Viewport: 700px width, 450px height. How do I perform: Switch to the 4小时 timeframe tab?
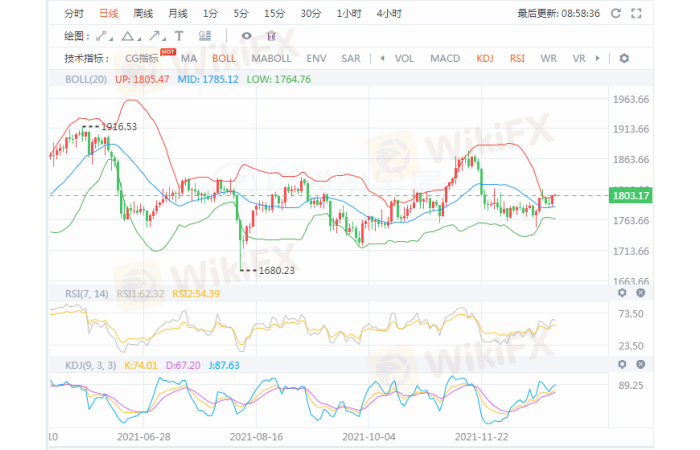[x=389, y=14]
